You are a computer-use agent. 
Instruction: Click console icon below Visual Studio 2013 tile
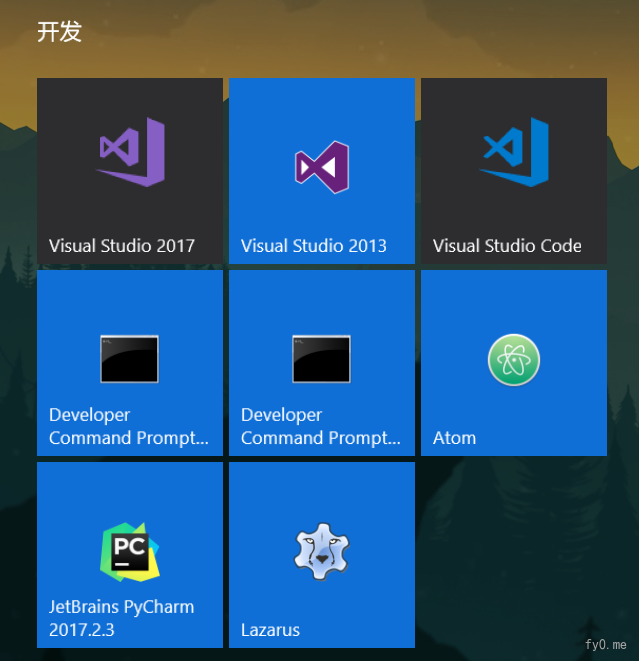(x=321, y=359)
